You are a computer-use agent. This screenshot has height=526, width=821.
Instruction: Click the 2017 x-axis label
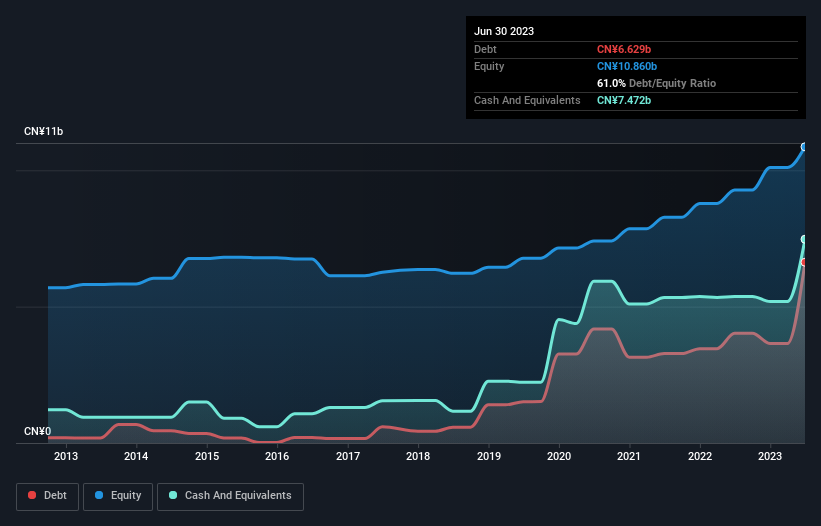point(348,456)
